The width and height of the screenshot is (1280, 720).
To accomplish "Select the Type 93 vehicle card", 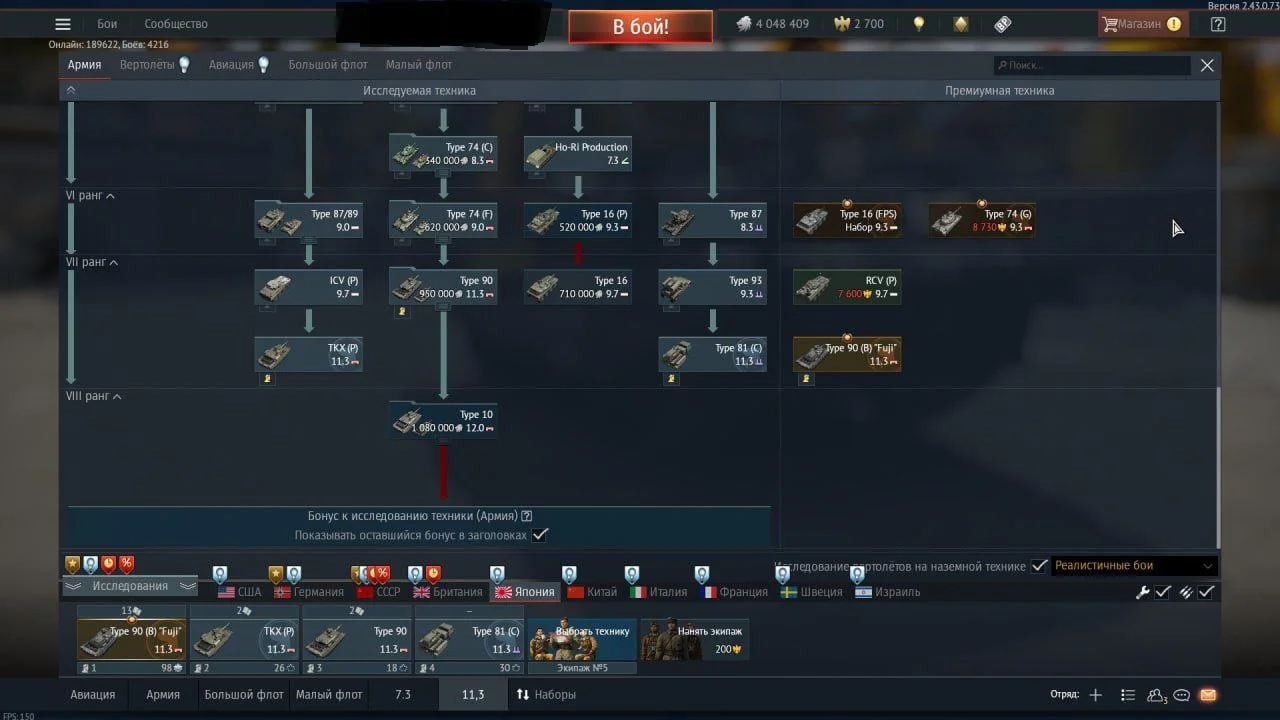I will tap(712, 287).
